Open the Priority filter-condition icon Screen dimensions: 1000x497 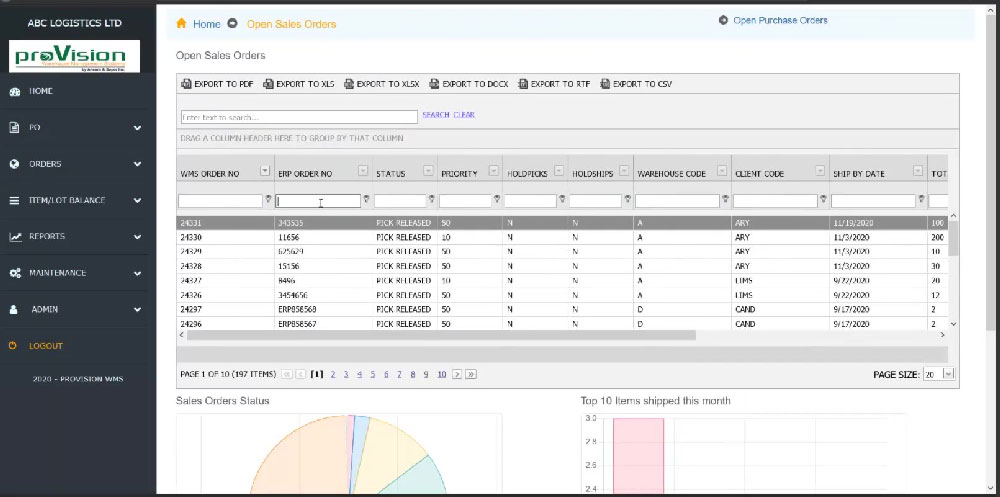pyautogui.click(x=497, y=199)
